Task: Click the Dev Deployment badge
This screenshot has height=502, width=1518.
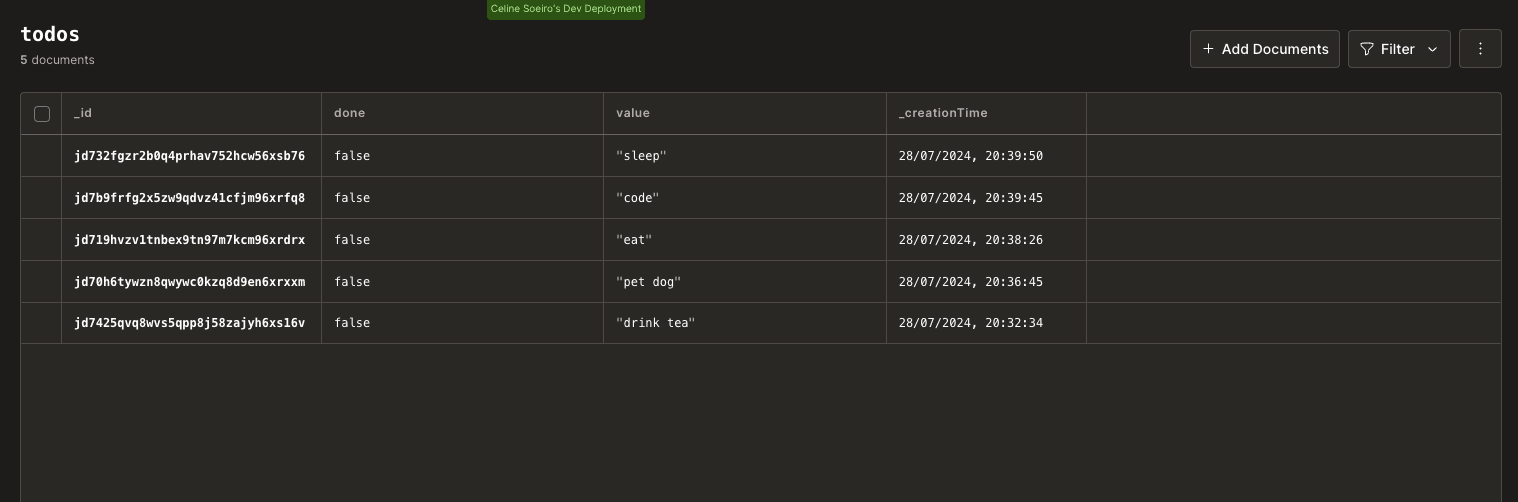Action: tap(566, 9)
